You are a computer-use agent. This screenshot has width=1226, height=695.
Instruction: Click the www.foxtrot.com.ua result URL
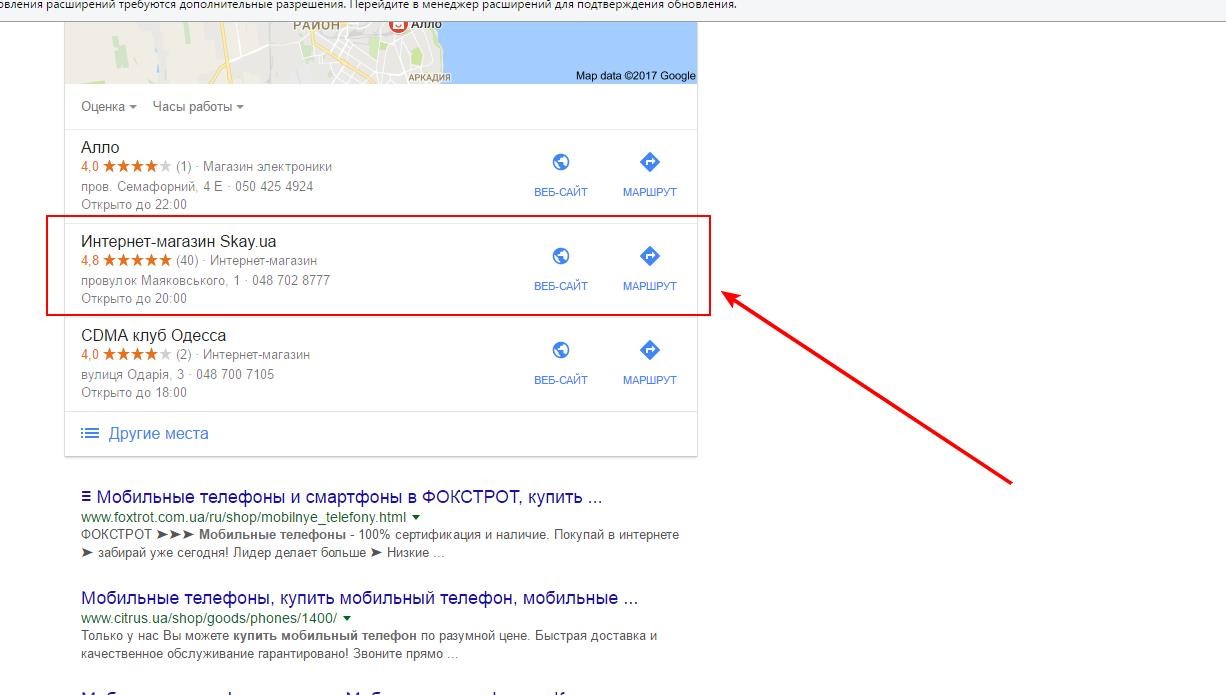[x=244, y=517]
